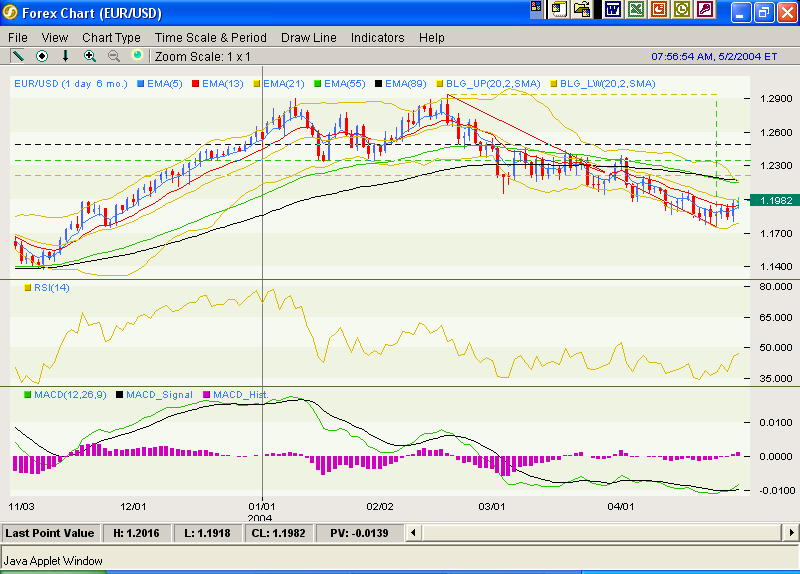Screen dimensions: 800x574
Task: Zoom out with the magnifier minus icon
Action: point(114,56)
